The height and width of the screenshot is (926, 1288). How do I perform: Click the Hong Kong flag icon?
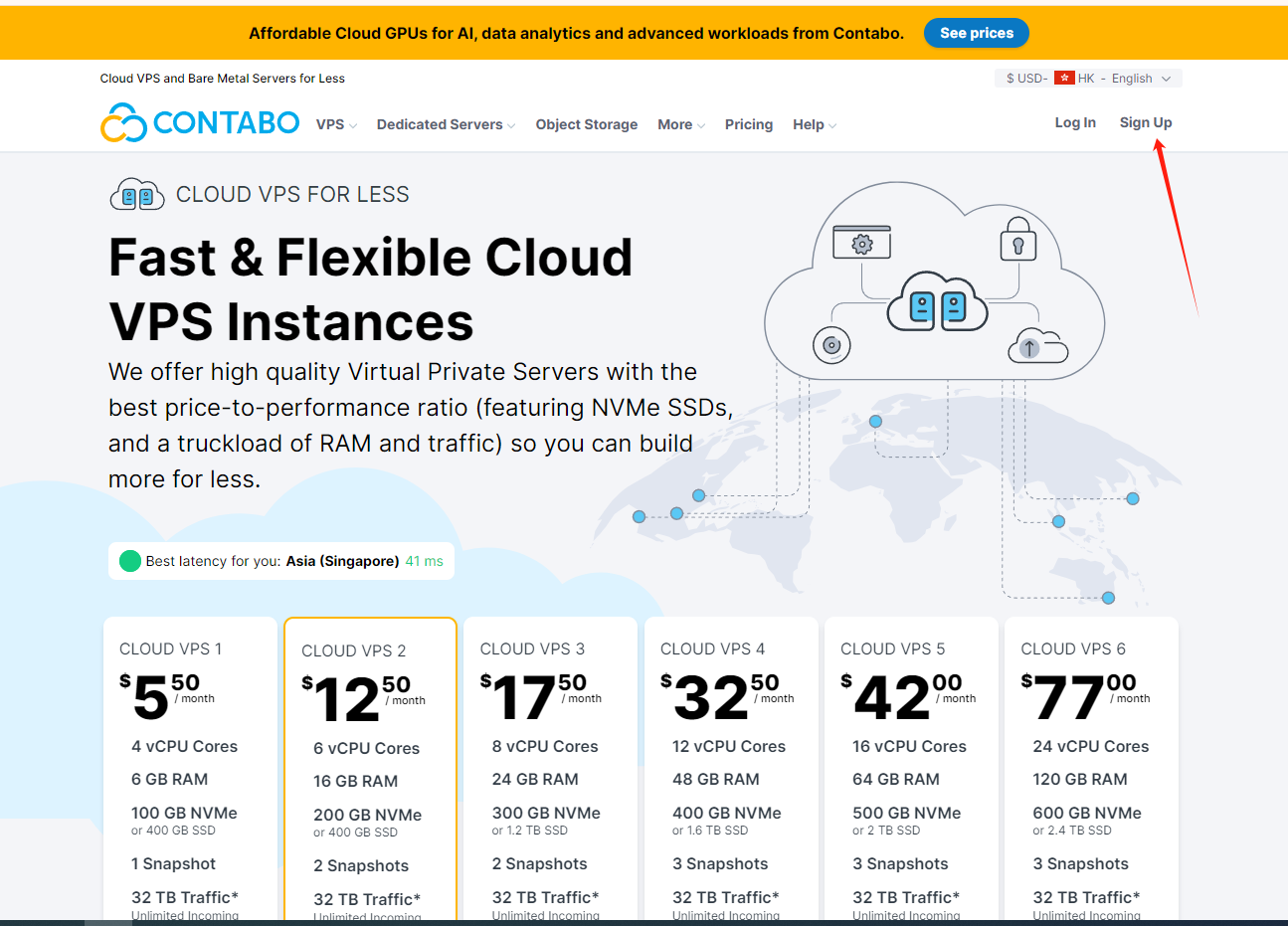[1064, 78]
